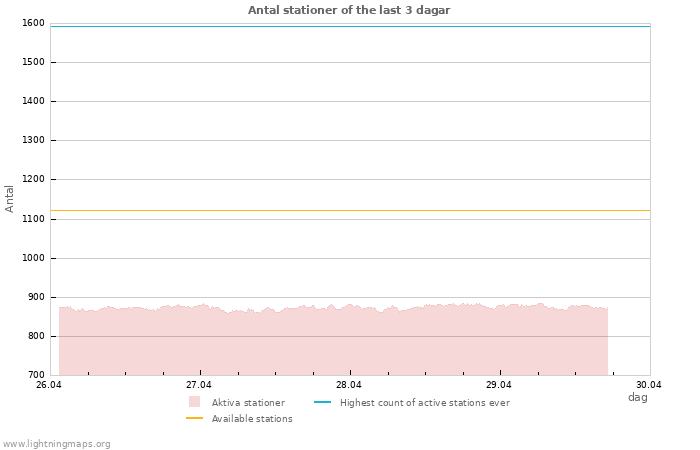Click the pink Aktiva stationer filled area
The width and height of the screenshot is (700, 450).
point(330,345)
